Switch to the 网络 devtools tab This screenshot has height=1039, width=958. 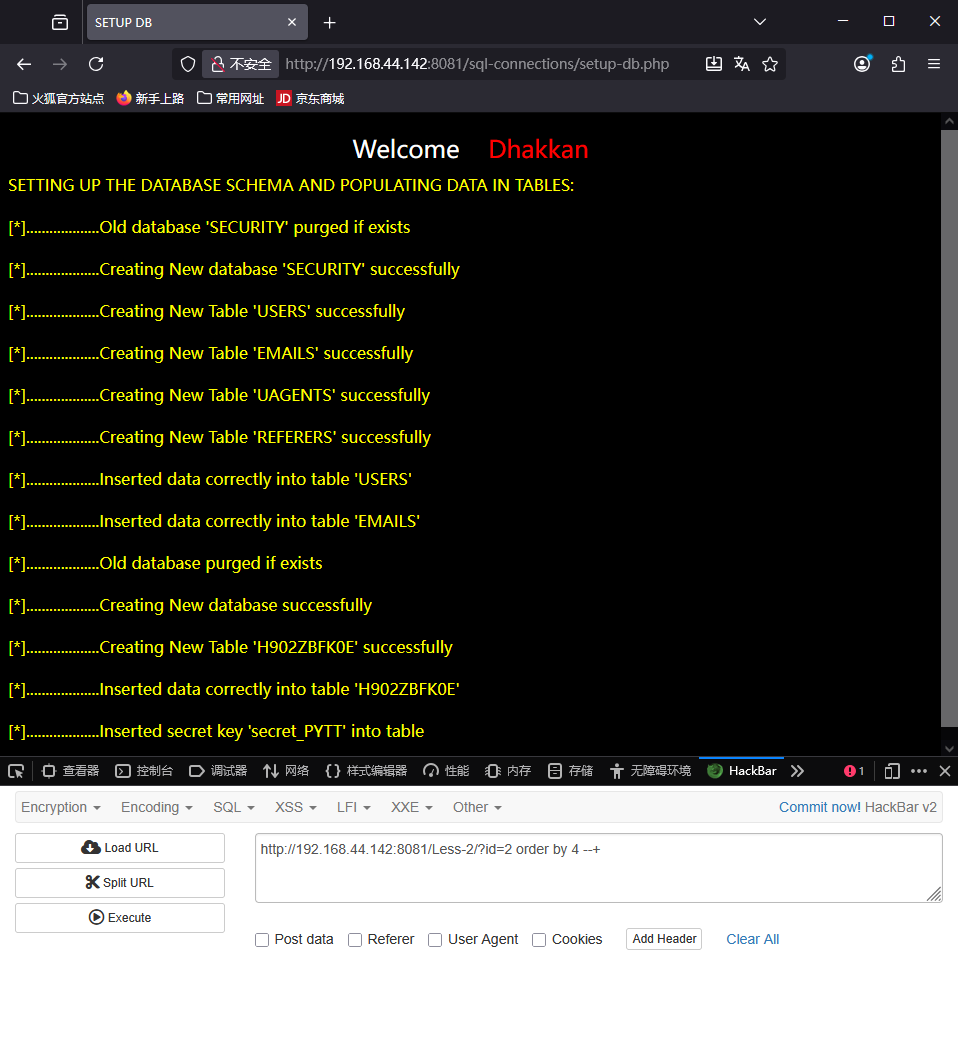[x=286, y=771]
